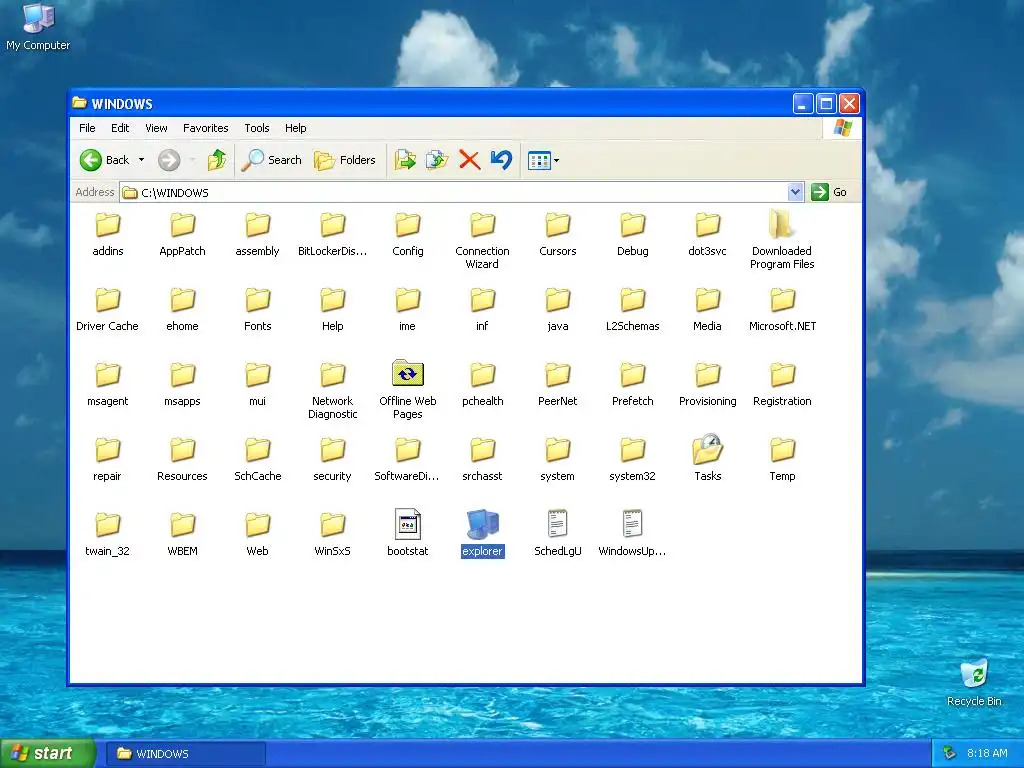
Task: Click the system tray notification icon
Action: tap(949, 753)
